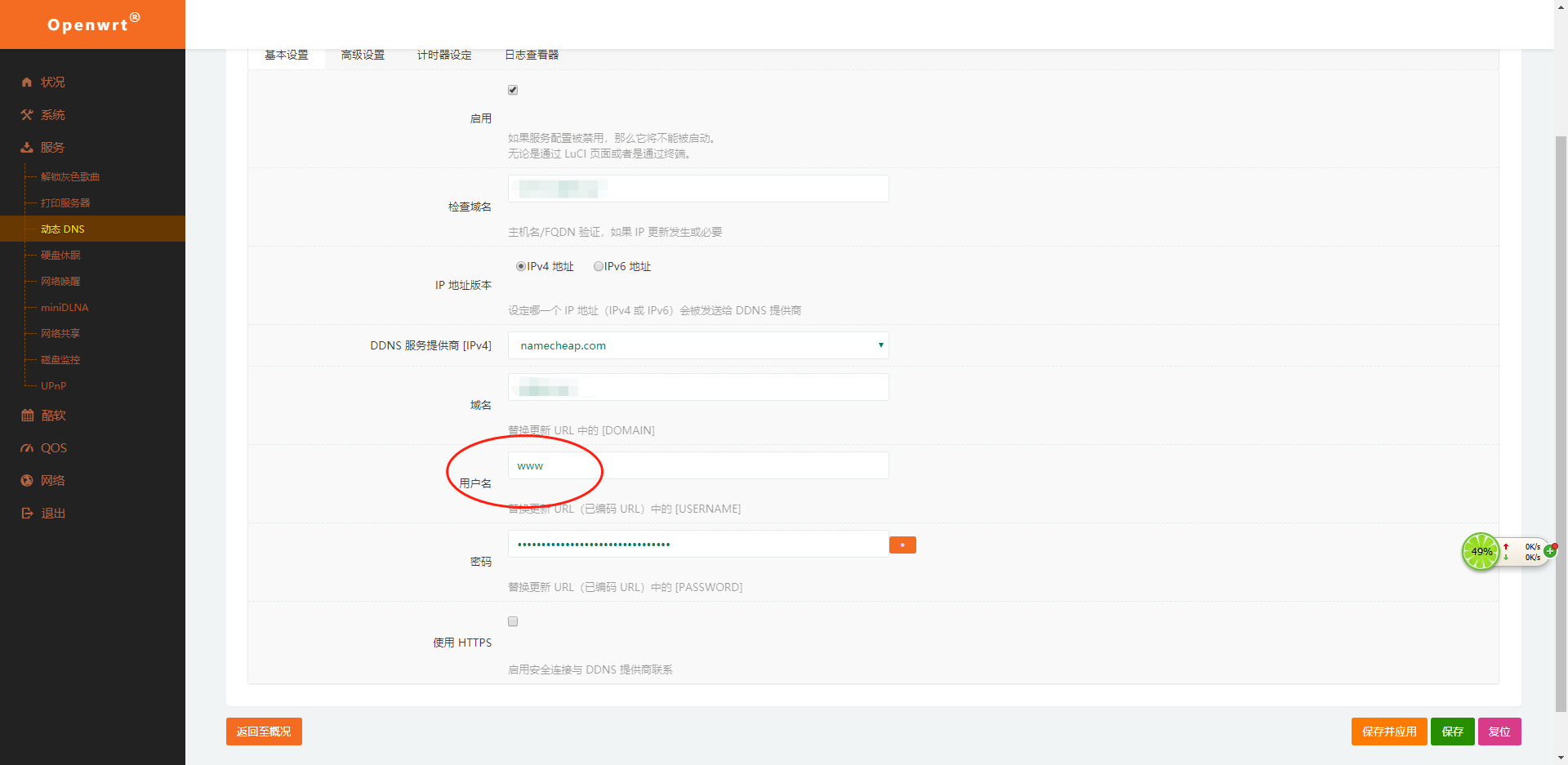
Task: Enable the 使用 HTTPS checkbox
Action: tap(512, 621)
